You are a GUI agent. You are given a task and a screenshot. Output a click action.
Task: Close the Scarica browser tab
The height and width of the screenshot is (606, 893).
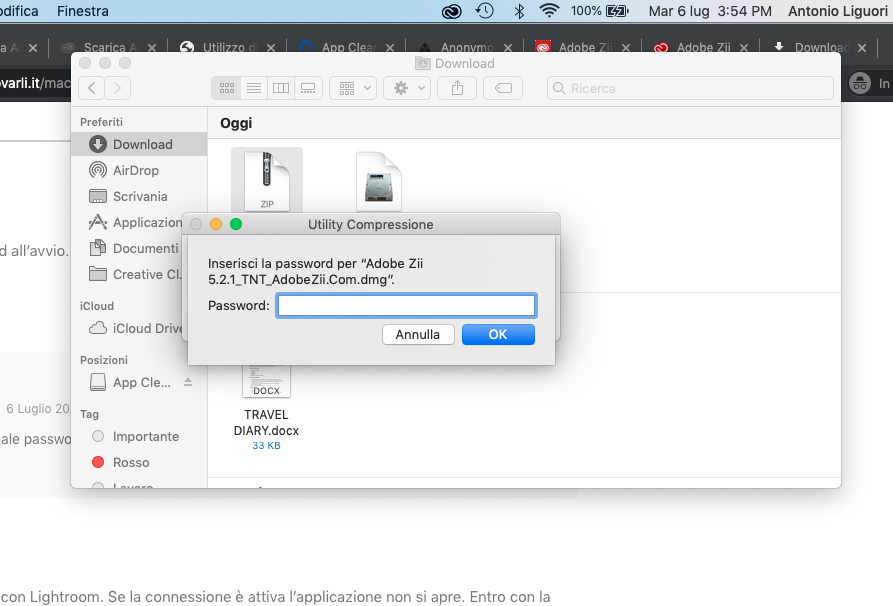coord(152,48)
